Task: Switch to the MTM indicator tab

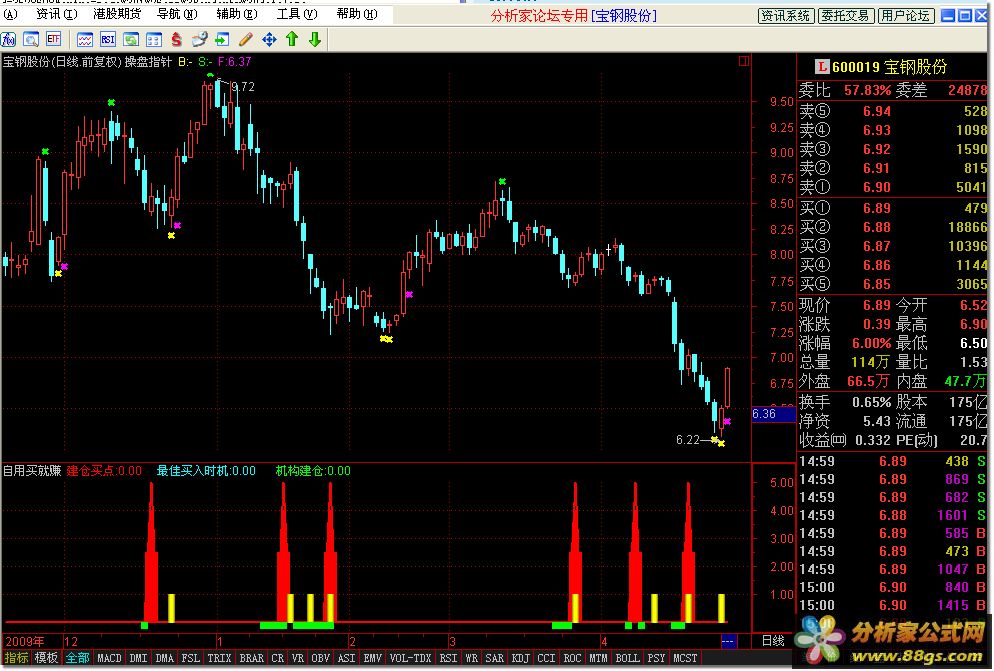Action: [598, 658]
